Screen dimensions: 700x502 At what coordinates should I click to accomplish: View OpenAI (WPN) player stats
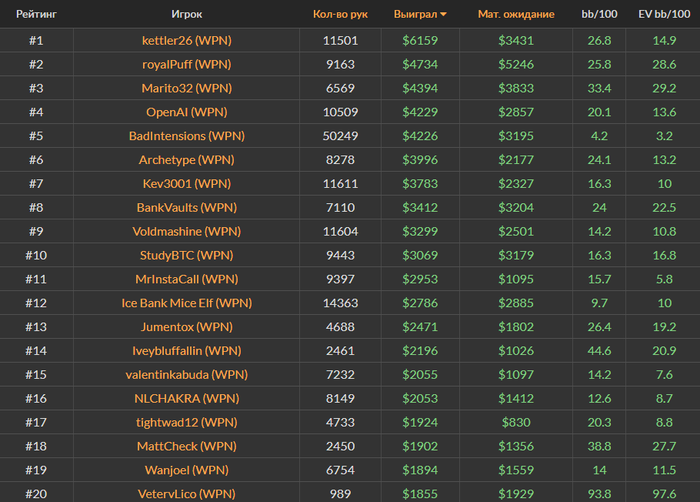coord(186,112)
